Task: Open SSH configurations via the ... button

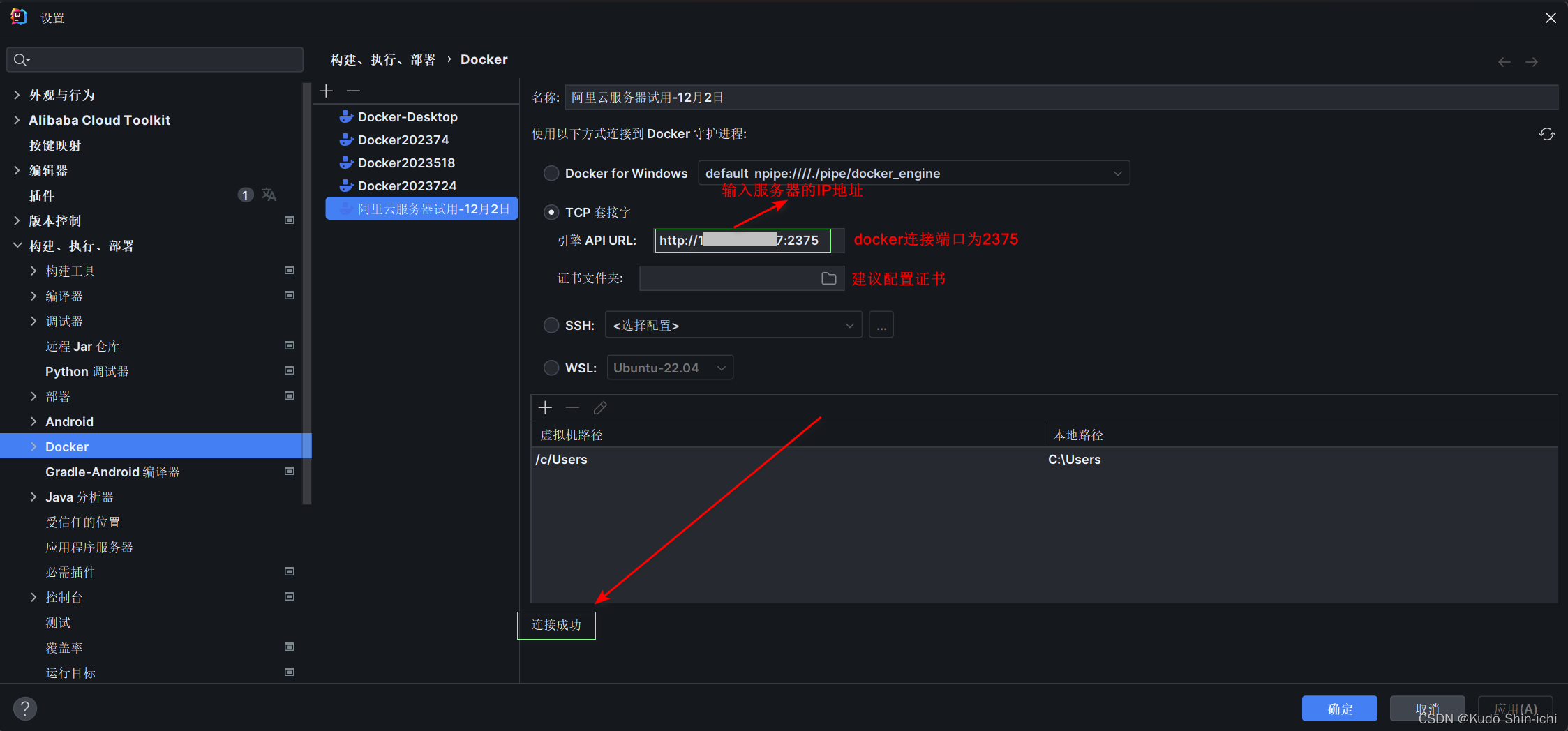Action: (x=881, y=324)
